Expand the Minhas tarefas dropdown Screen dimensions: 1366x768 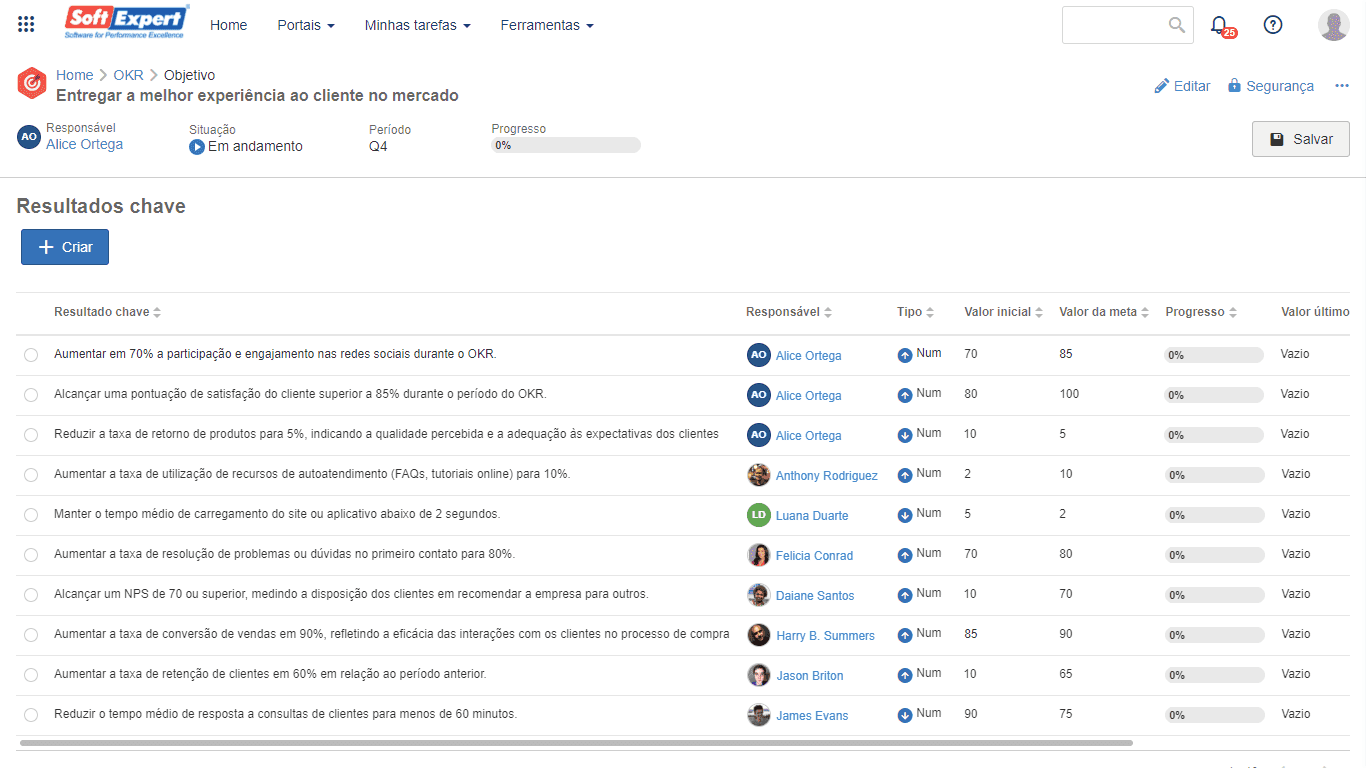[418, 25]
